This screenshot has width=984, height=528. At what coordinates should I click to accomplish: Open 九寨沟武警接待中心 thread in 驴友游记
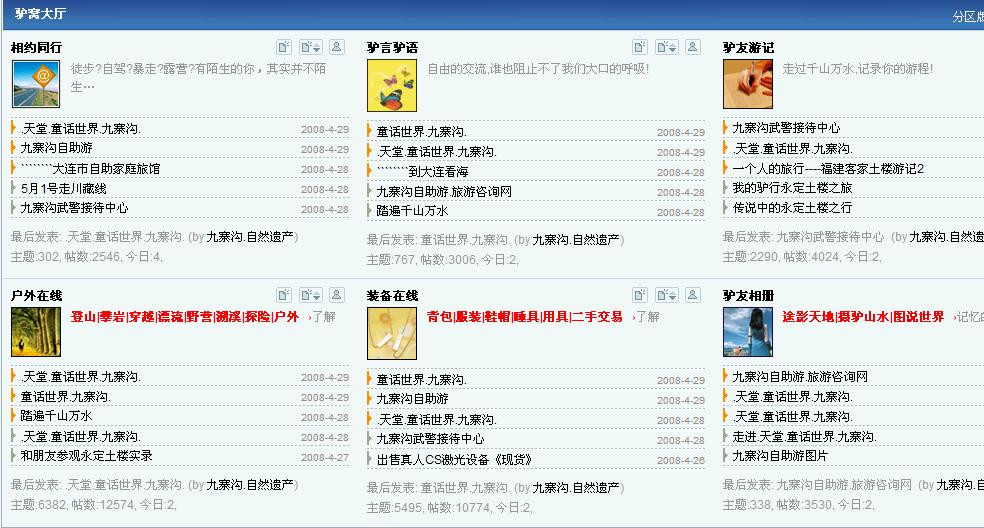(x=786, y=128)
